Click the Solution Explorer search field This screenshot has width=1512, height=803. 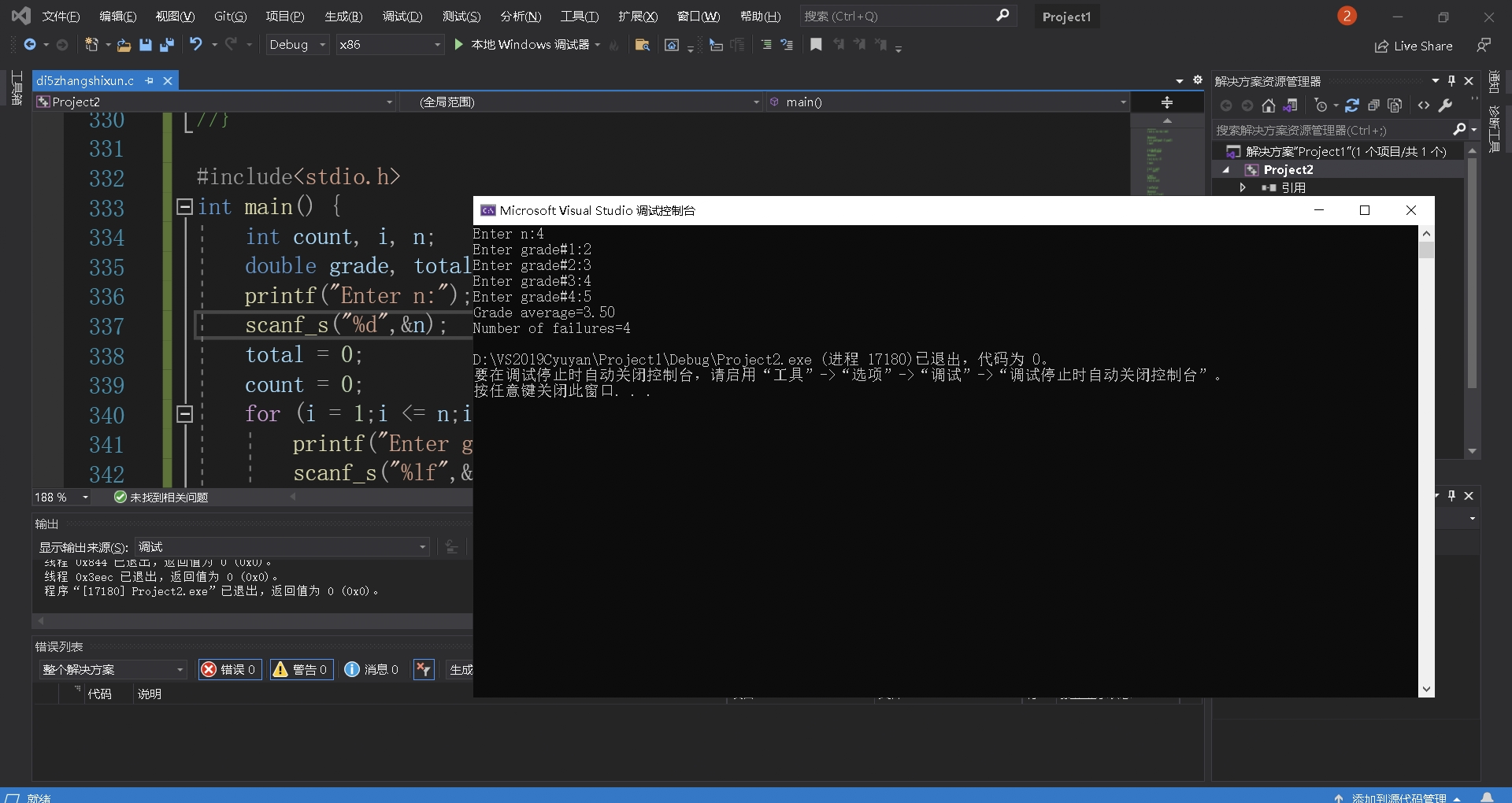(x=1332, y=130)
